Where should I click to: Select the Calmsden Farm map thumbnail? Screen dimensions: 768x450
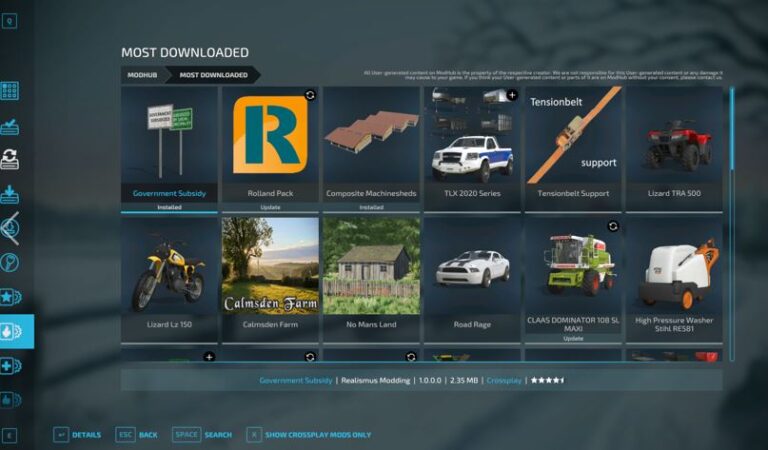click(x=270, y=266)
